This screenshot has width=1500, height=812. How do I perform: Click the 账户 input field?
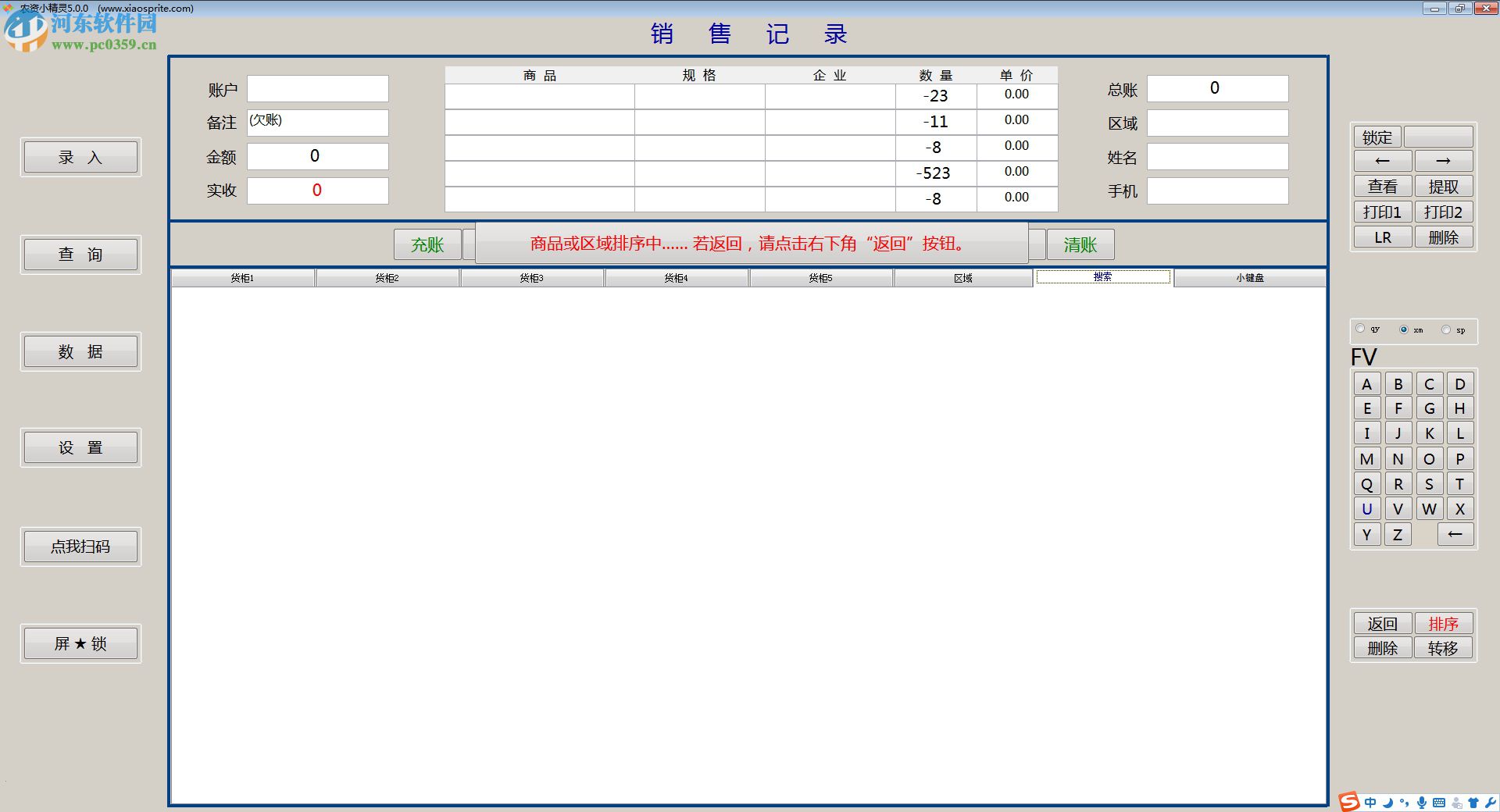pyautogui.click(x=318, y=88)
